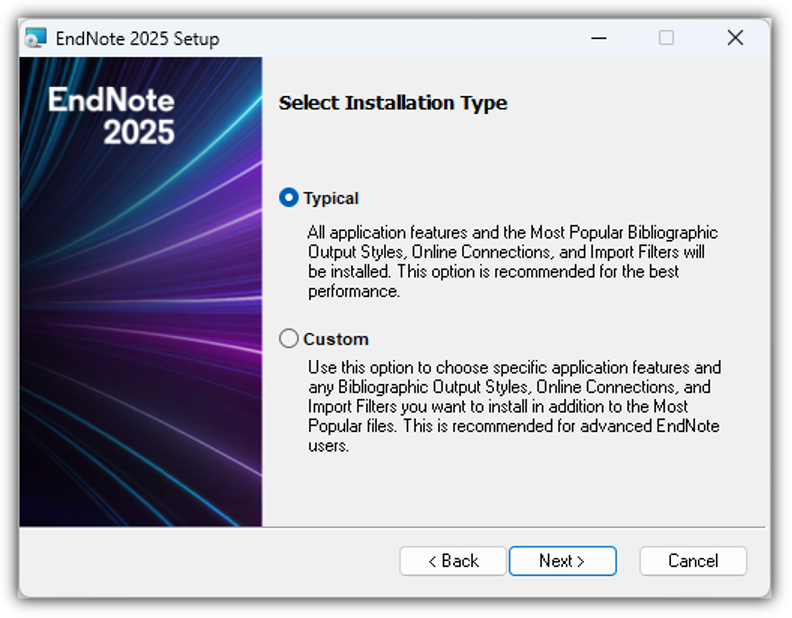Click the 'Use this option to choose' description paragraph
Viewport: 792px width, 618px height.
514,406
